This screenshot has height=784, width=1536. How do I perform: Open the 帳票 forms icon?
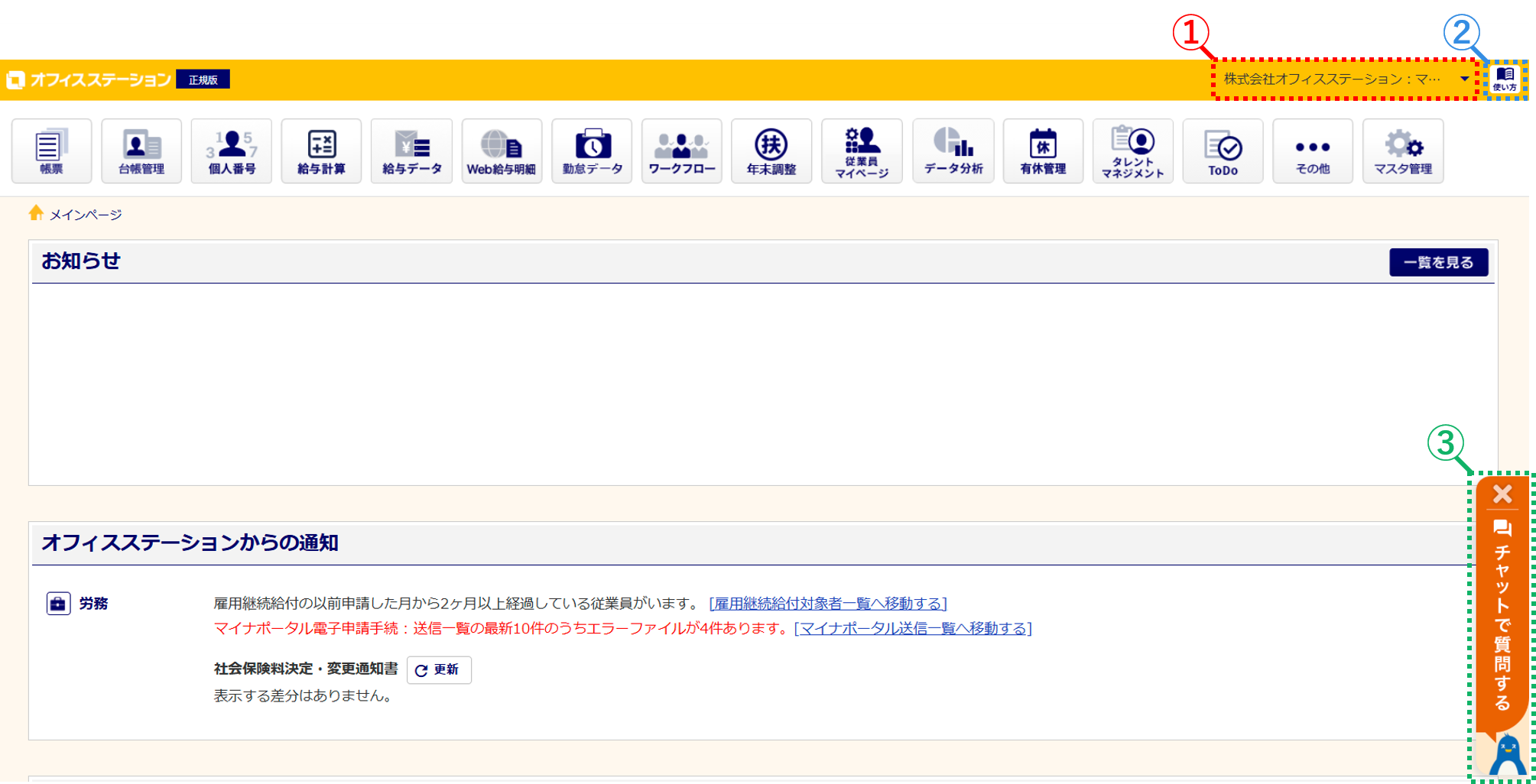point(51,151)
